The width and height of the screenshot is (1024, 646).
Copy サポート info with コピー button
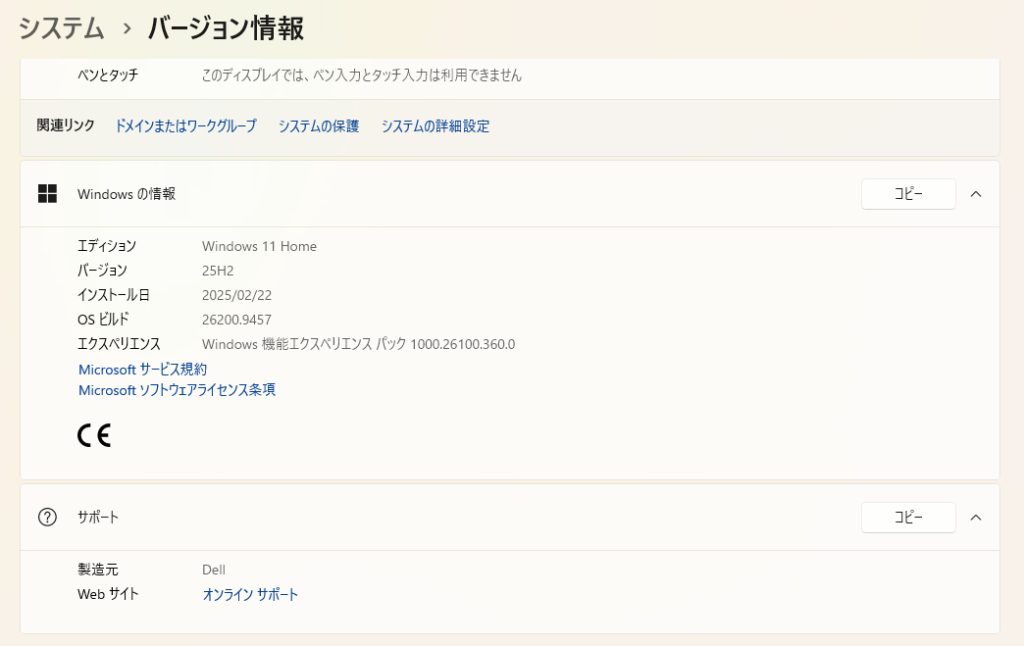pos(908,517)
